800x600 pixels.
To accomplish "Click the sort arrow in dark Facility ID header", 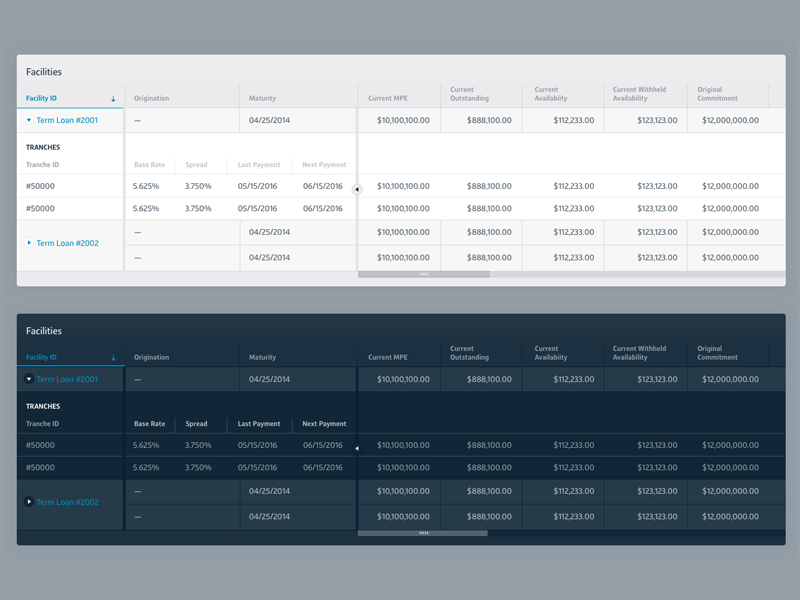I will [x=113, y=358].
